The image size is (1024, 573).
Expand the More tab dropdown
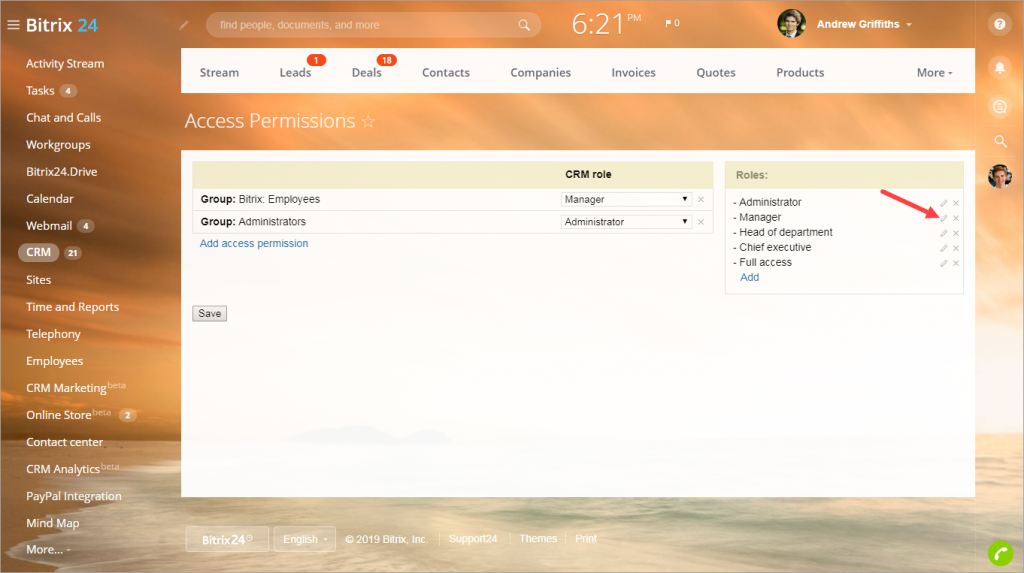(x=934, y=73)
